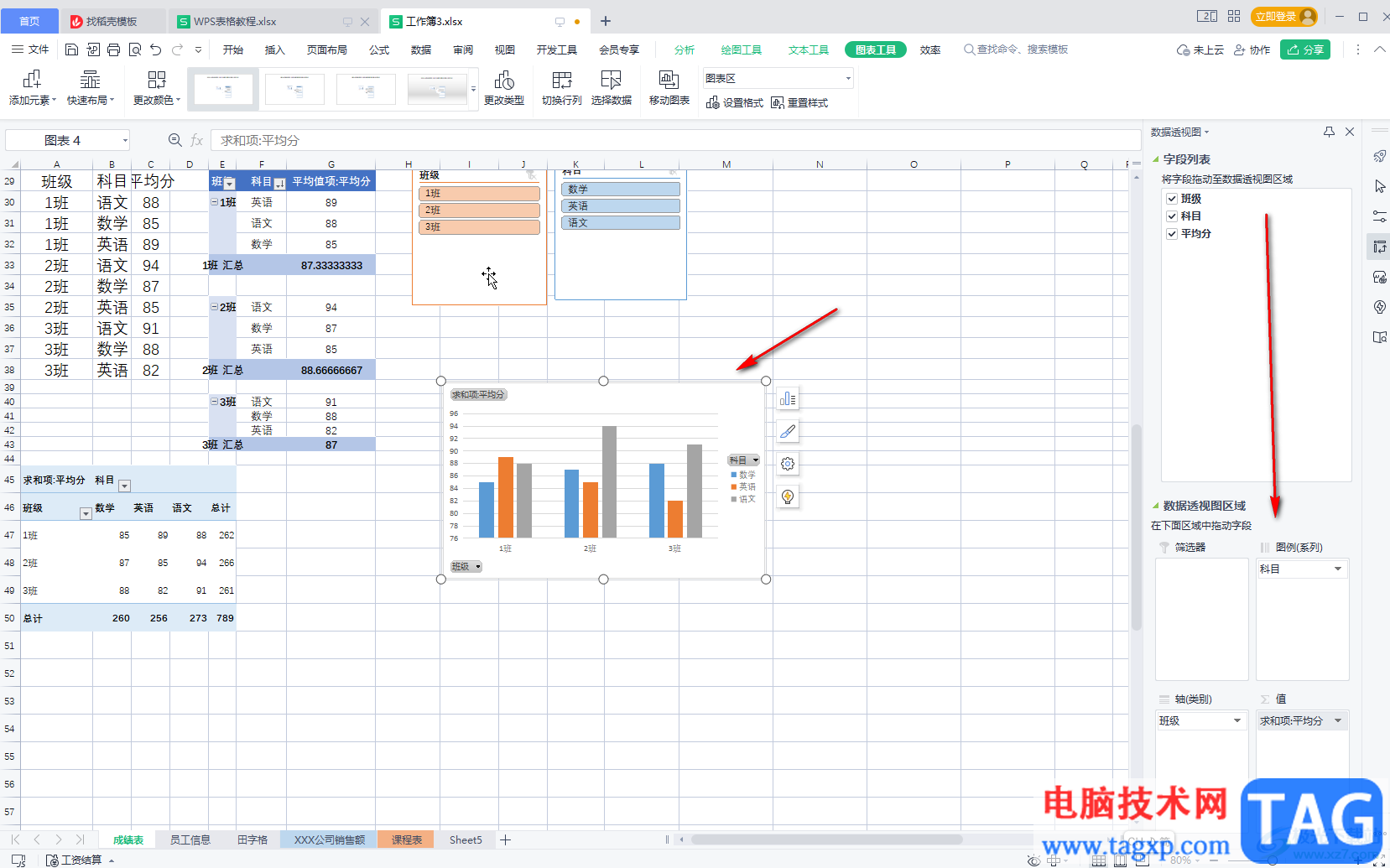This screenshot has width=1390, height=868.
Task: Click the book search icon in right sidebar
Action: click(1379, 337)
